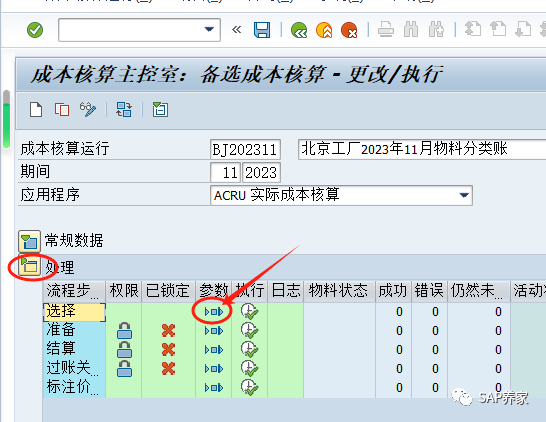Execute the 准备 step
Screen dimensions: 546x422
[x=250, y=330]
